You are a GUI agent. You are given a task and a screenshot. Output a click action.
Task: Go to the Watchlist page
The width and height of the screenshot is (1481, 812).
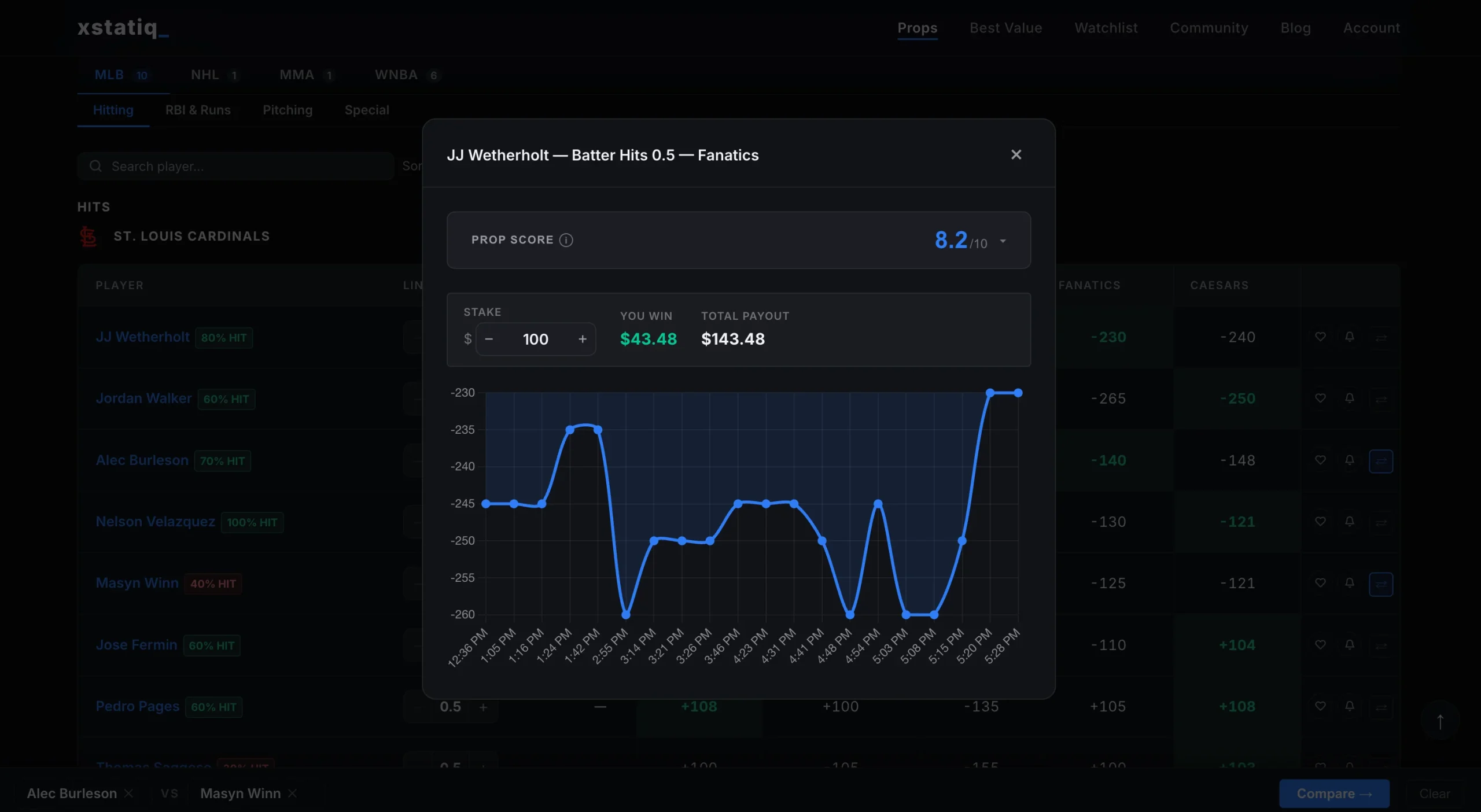[x=1106, y=28]
